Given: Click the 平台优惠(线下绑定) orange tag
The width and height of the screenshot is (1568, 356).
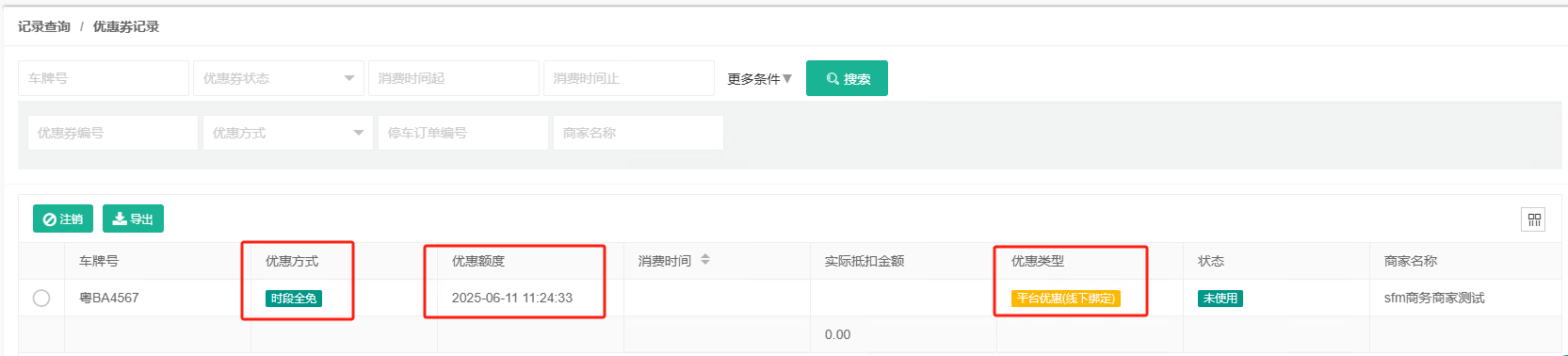Looking at the screenshot, I should 1066,299.
